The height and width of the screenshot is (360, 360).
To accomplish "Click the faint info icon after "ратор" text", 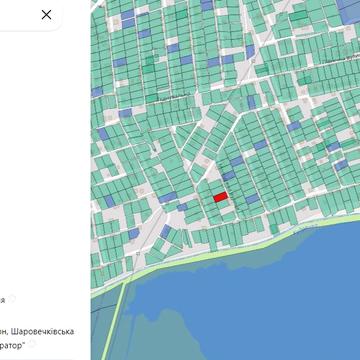I will point(32,343).
